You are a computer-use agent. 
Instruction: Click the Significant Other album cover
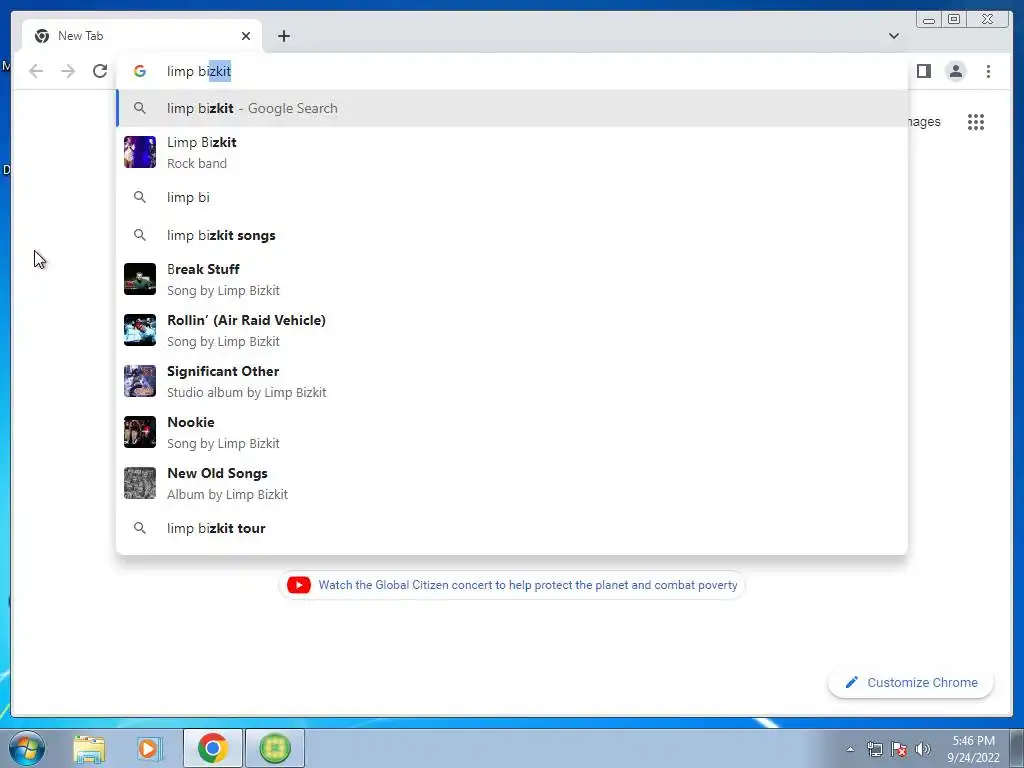tap(140, 381)
